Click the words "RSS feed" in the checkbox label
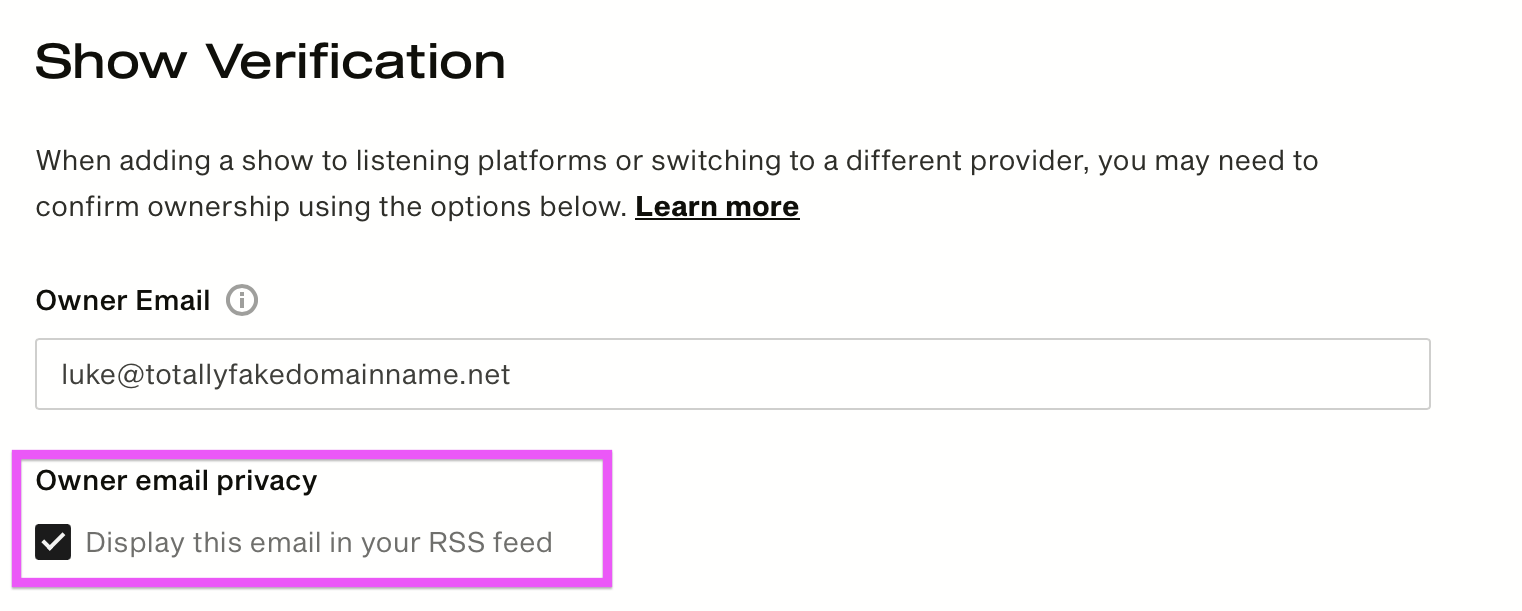 (x=490, y=542)
